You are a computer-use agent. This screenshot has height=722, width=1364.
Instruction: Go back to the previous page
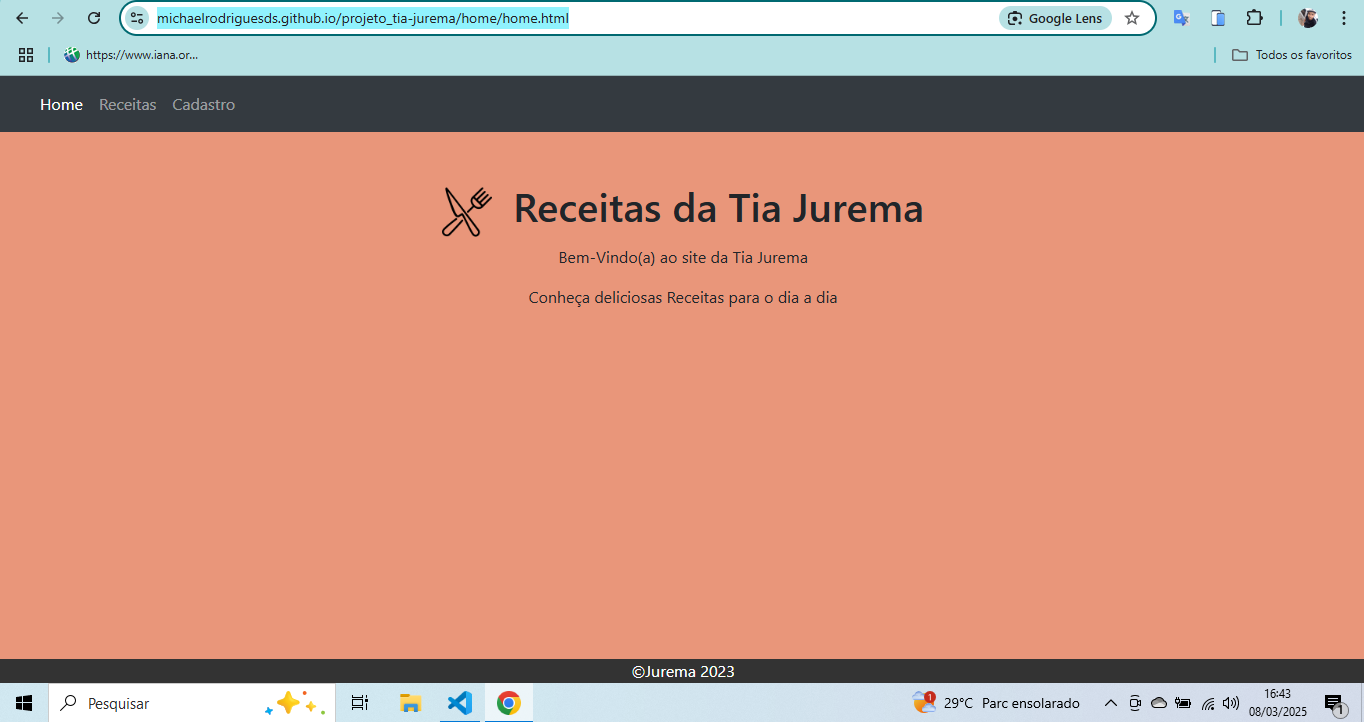click(x=22, y=17)
